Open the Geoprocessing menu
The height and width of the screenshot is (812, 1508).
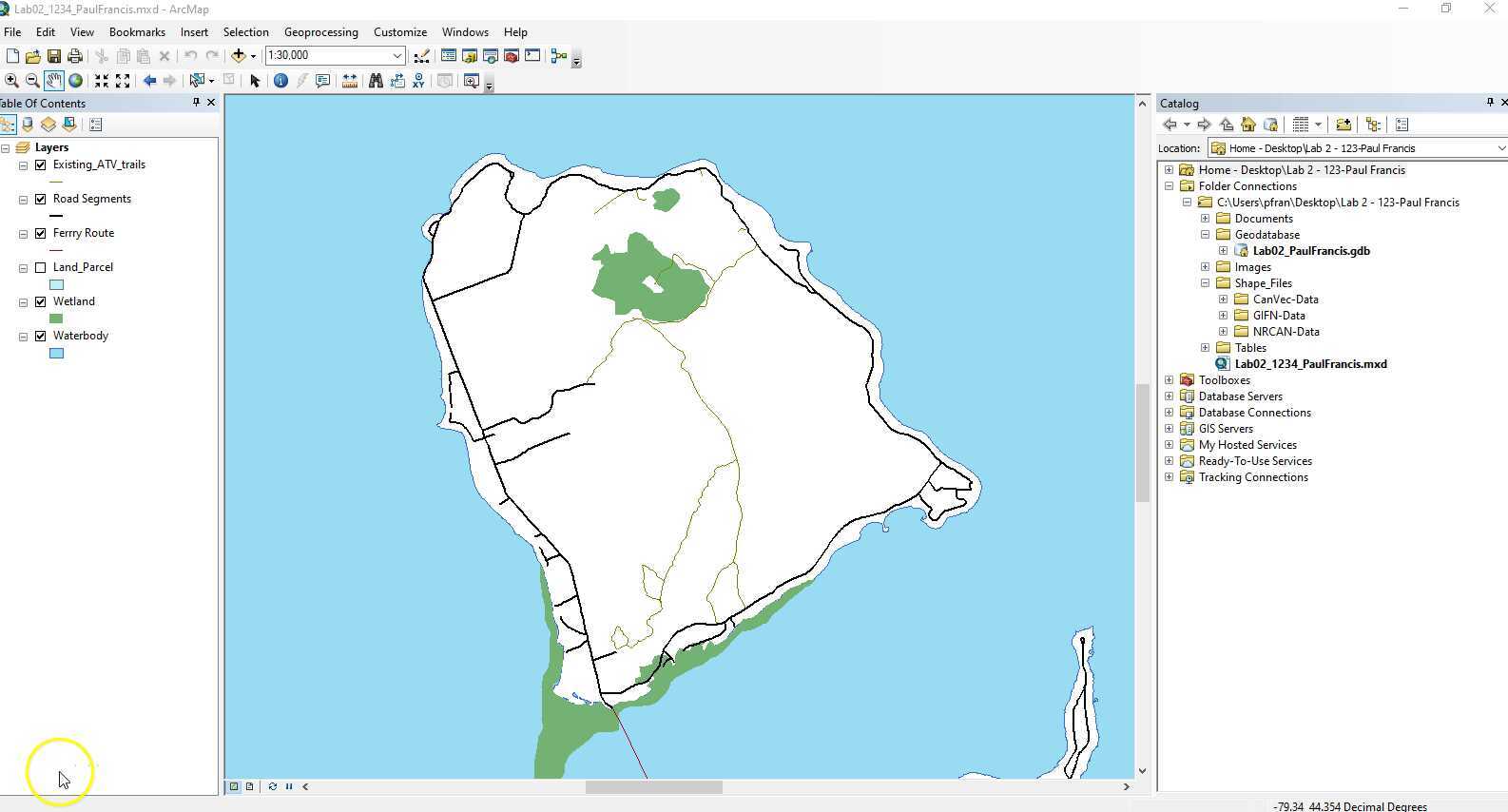[320, 31]
